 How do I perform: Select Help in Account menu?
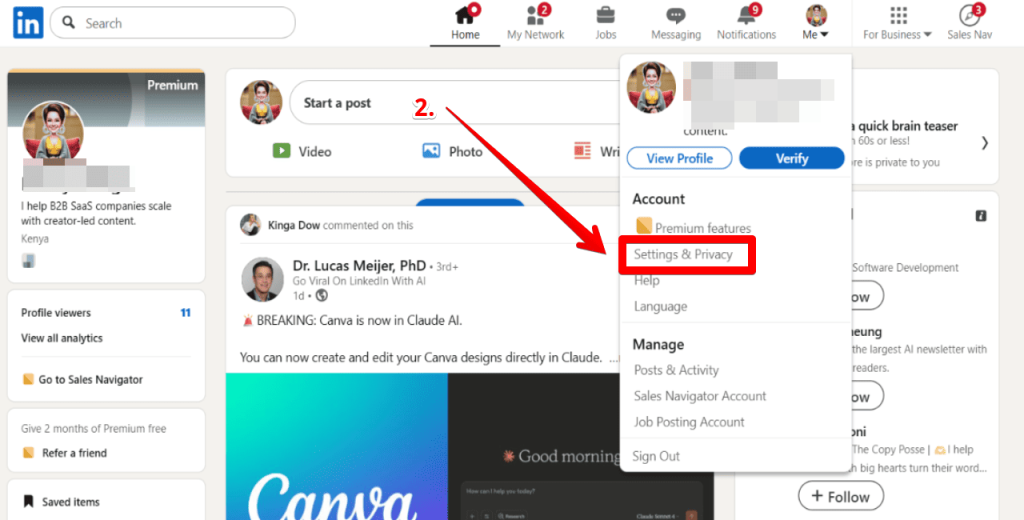coord(647,280)
